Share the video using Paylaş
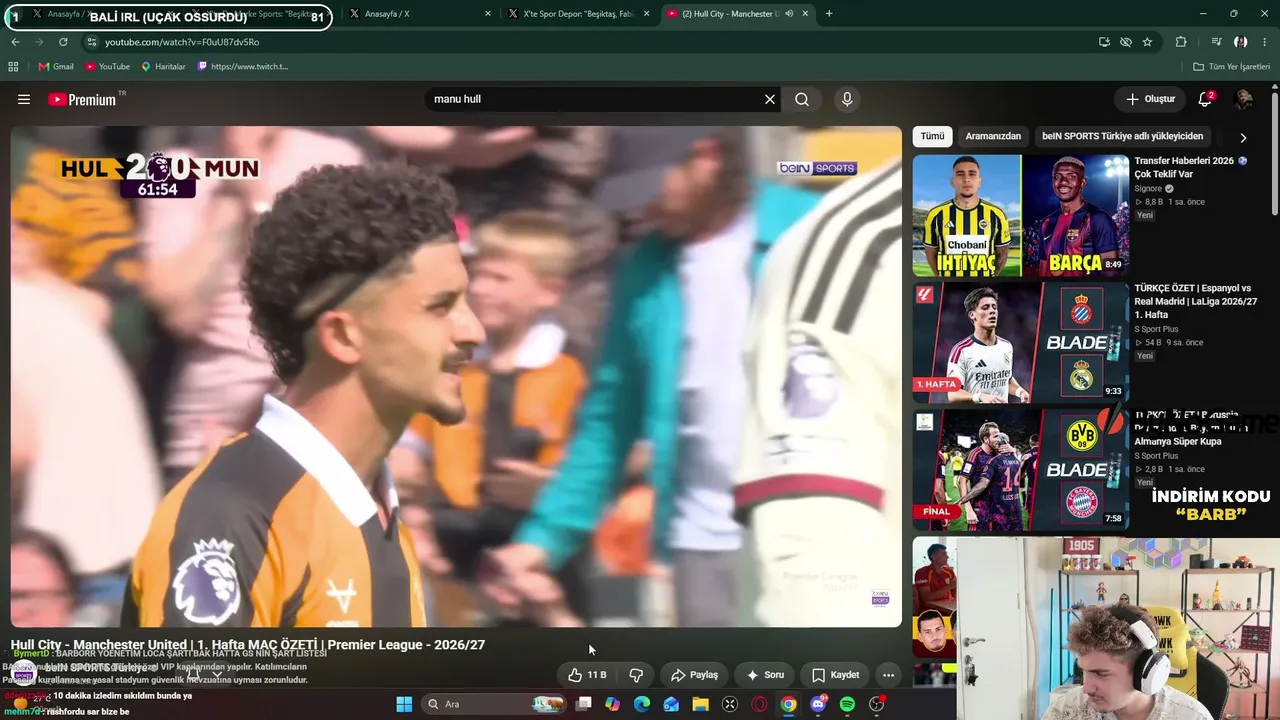This screenshot has height=720, width=1280. [x=695, y=675]
